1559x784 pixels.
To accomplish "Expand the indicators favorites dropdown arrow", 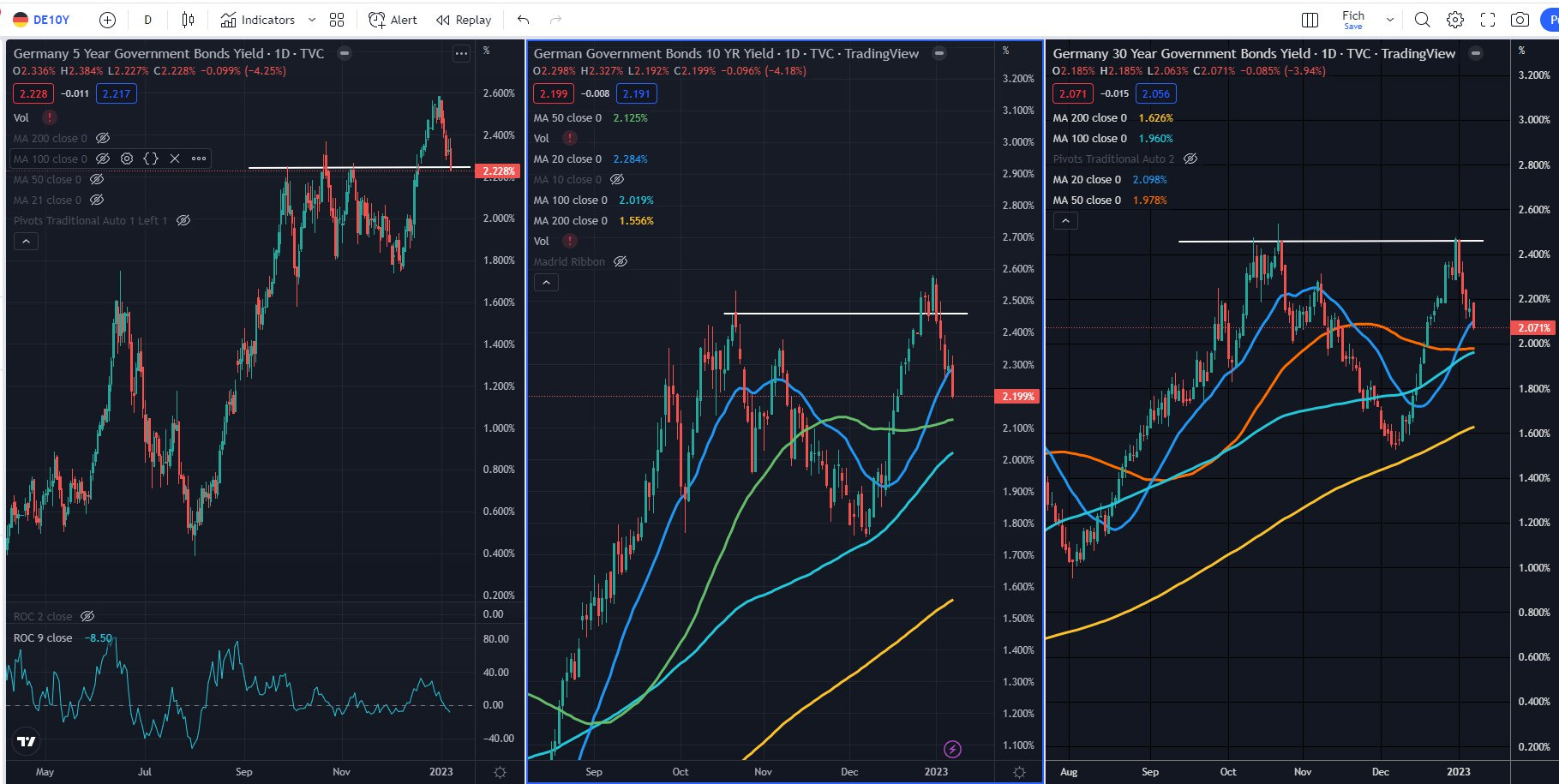I will (x=311, y=20).
